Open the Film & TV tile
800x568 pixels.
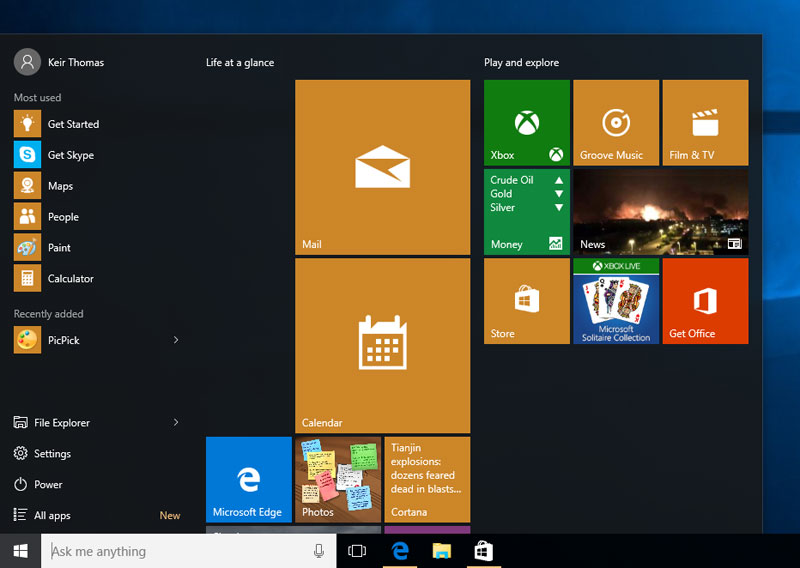[705, 122]
